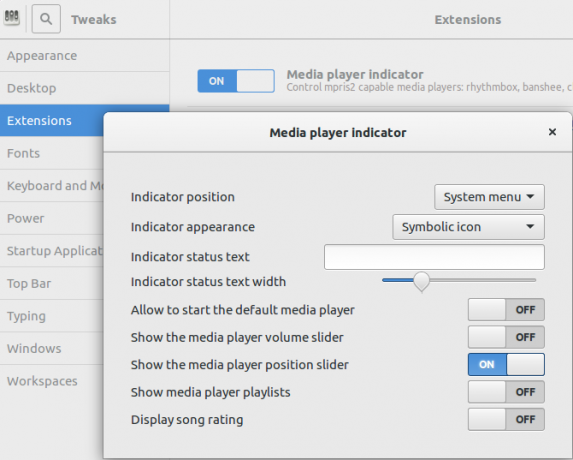Image resolution: width=573 pixels, height=460 pixels.
Task: Click the Tweaks app icon
Action: click(12, 18)
